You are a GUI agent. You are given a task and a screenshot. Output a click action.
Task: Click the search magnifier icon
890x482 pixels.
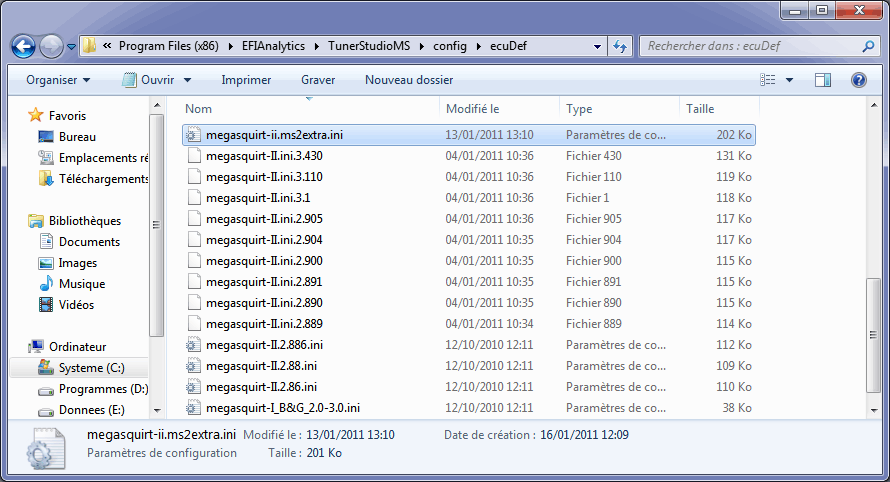pos(868,47)
